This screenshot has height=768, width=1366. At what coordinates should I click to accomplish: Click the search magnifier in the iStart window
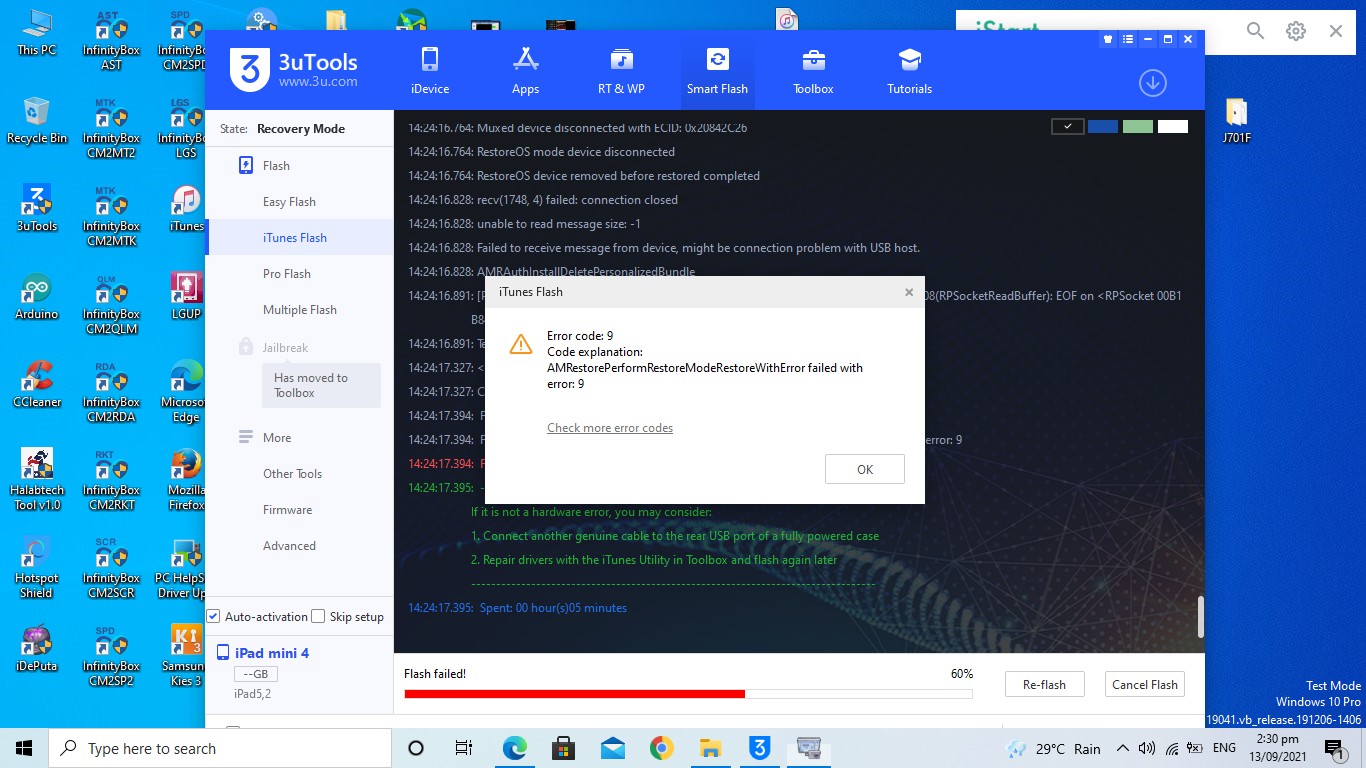pyautogui.click(x=1256, y=31)
